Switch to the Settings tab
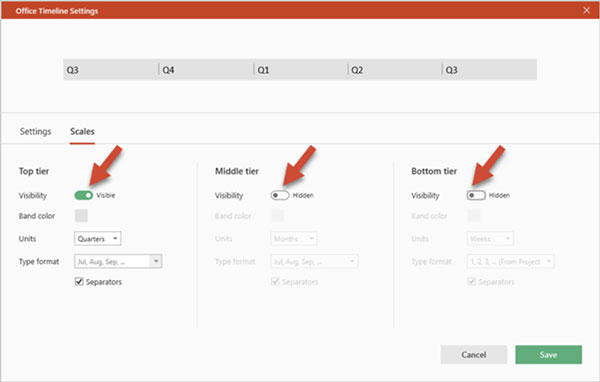 (x=35, y=131)
